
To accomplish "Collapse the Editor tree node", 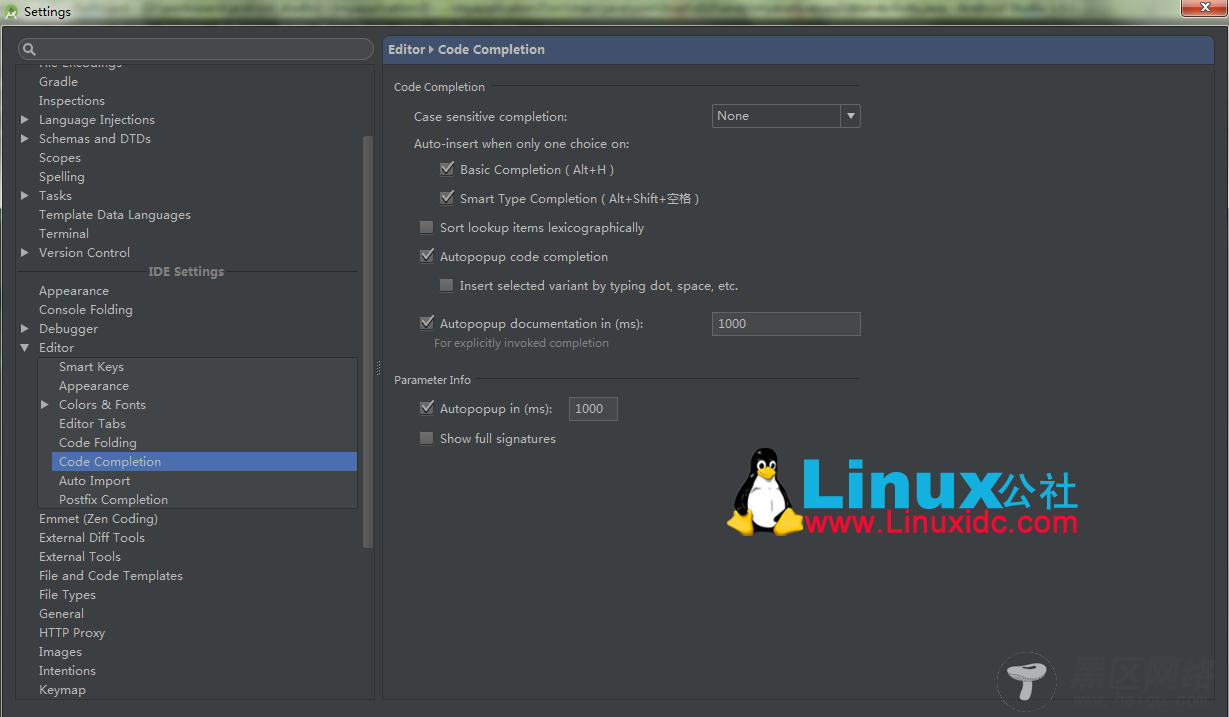I will click(x=25, y=348).
